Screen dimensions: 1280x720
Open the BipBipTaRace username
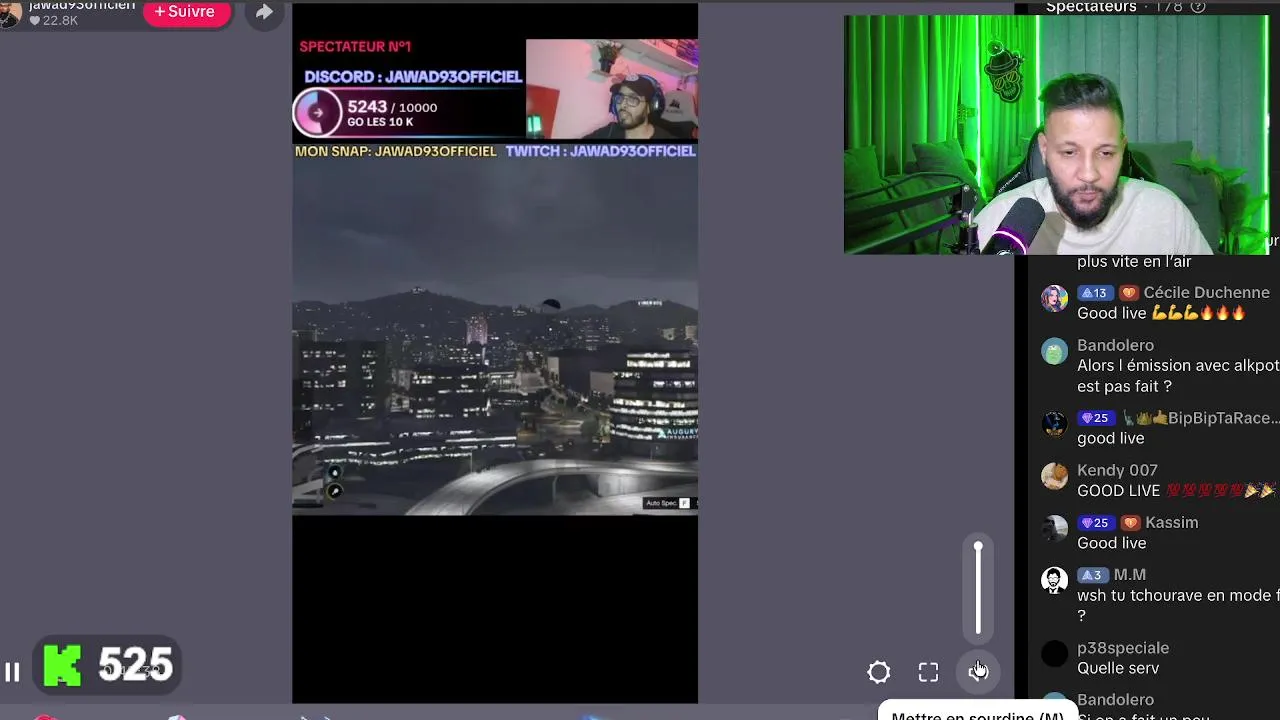click(1223, 418)
